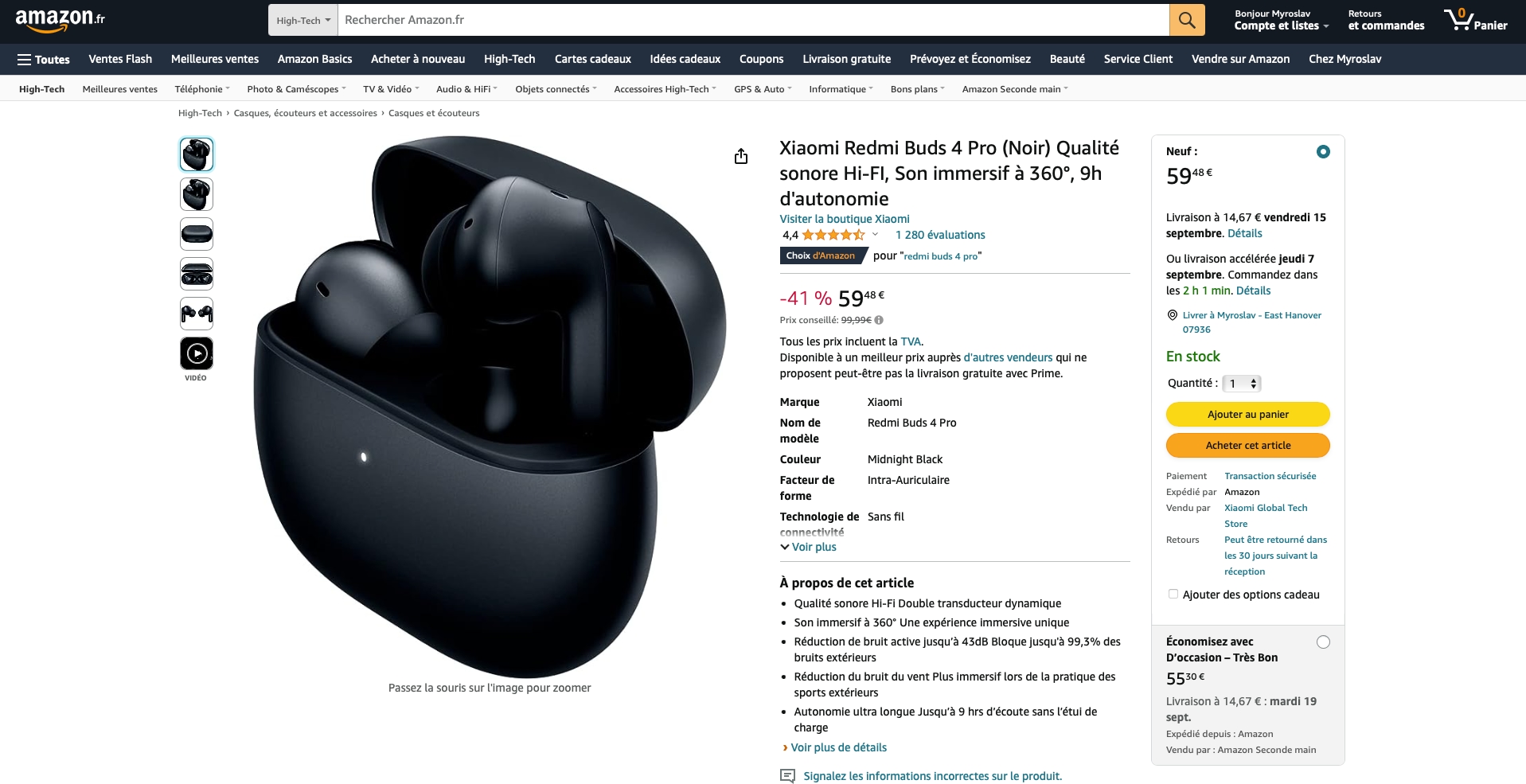Open the Toutes hamburger menu
This screenshot has height=784, width=1526.
coord(43,60)
